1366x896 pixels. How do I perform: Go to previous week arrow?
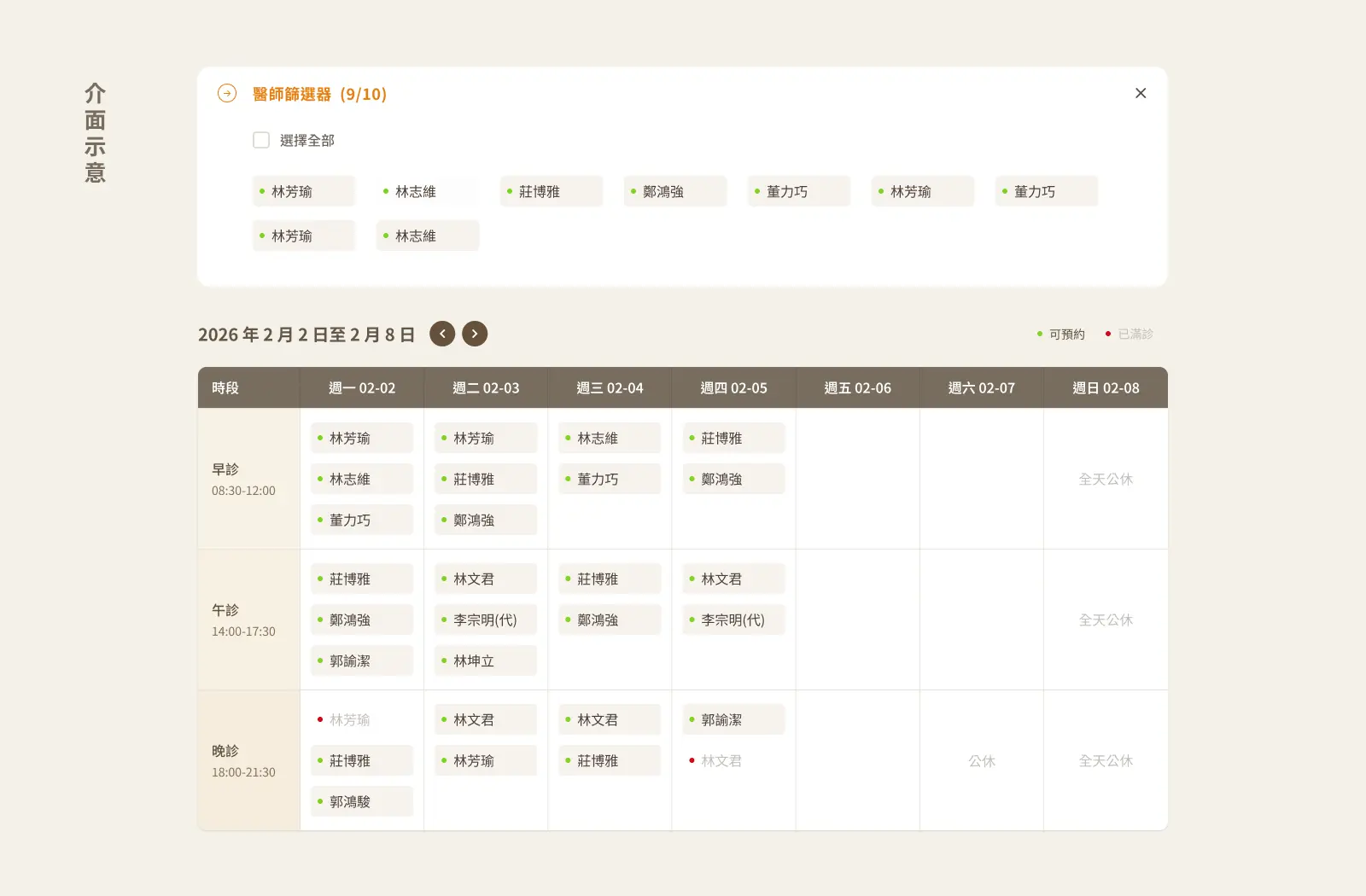[442, 334]
